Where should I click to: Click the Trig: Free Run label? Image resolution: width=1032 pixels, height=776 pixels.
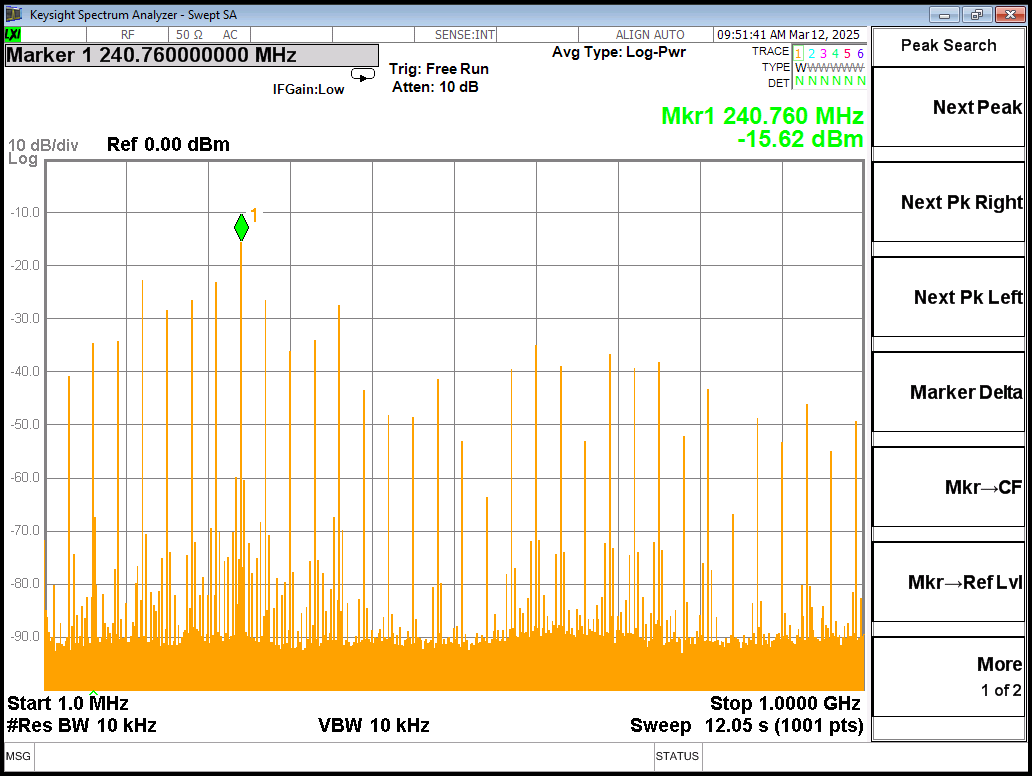click(x=439, y=69)
